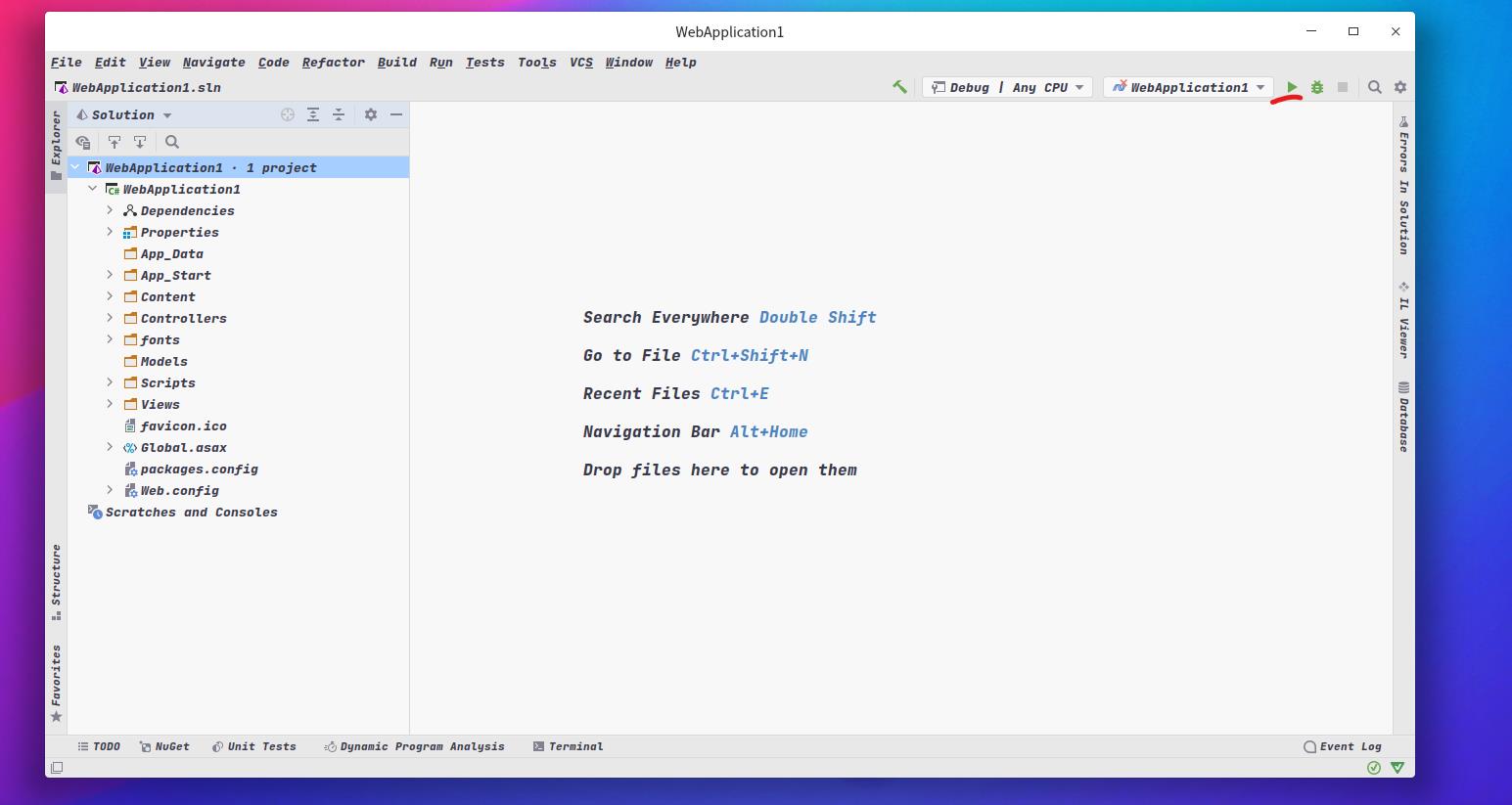Open the IL Viewer side panel
The image size is (1512, 805).
tap(1403, 320)
